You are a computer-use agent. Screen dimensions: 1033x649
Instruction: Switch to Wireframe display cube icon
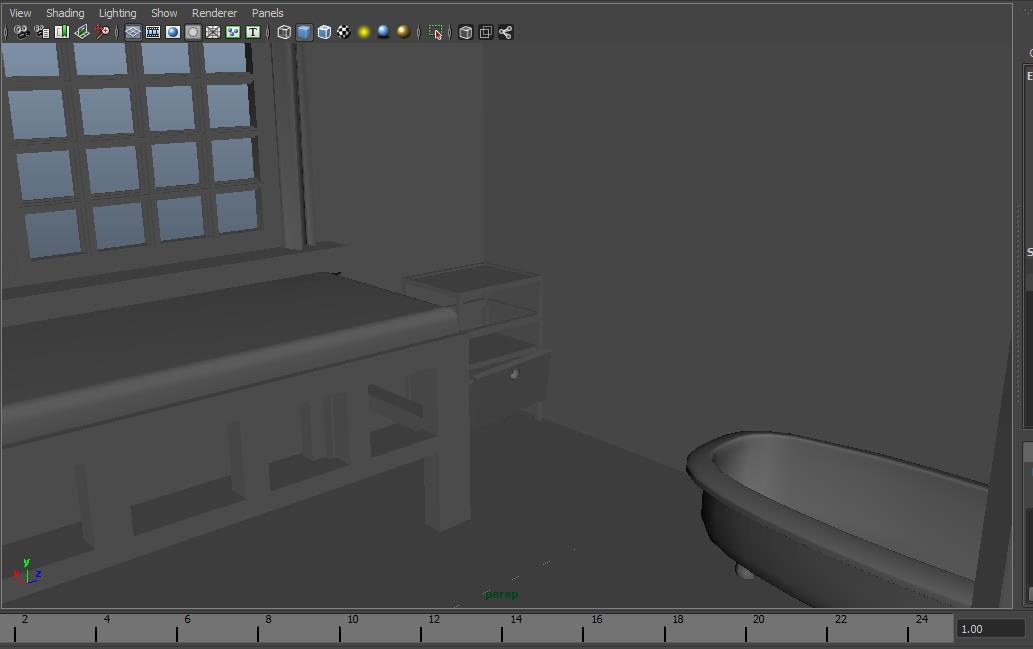pos(284,32)
